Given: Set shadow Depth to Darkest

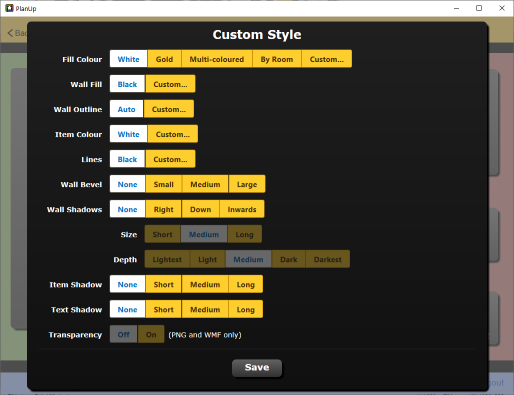Looking at the screenshot, I should pyautogui.click(x=328, y=259).
